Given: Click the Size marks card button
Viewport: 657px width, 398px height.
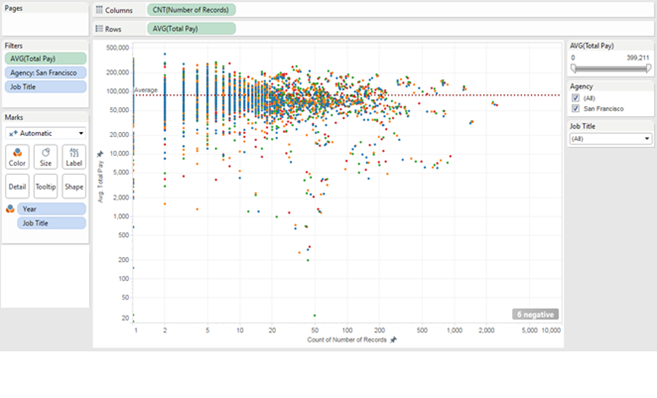Looking at the screenshot, I should pos(46,157).
